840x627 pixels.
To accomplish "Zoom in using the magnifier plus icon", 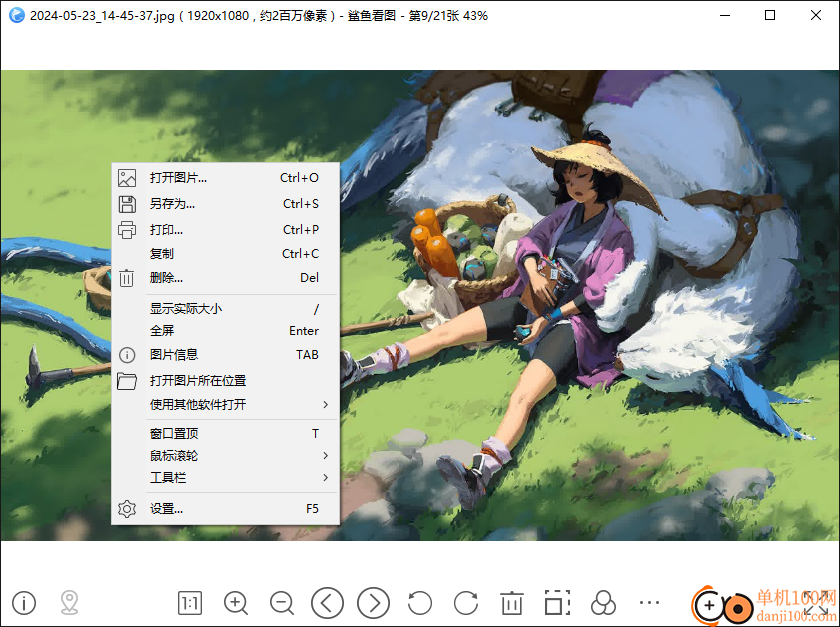I will [236, 603].
